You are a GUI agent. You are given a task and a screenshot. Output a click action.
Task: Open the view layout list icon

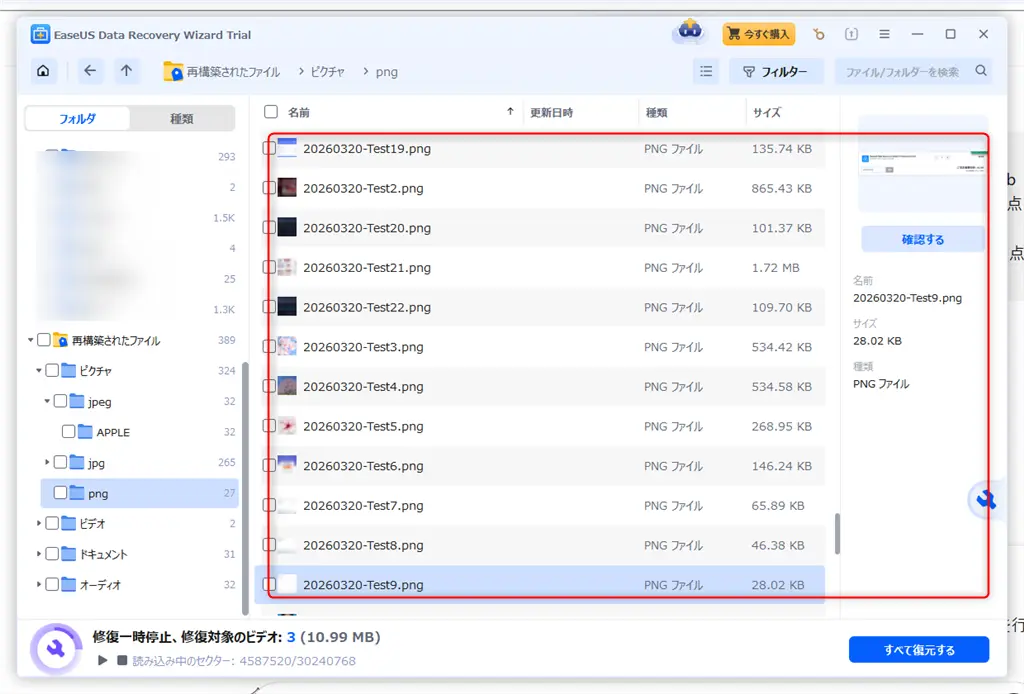706,71
